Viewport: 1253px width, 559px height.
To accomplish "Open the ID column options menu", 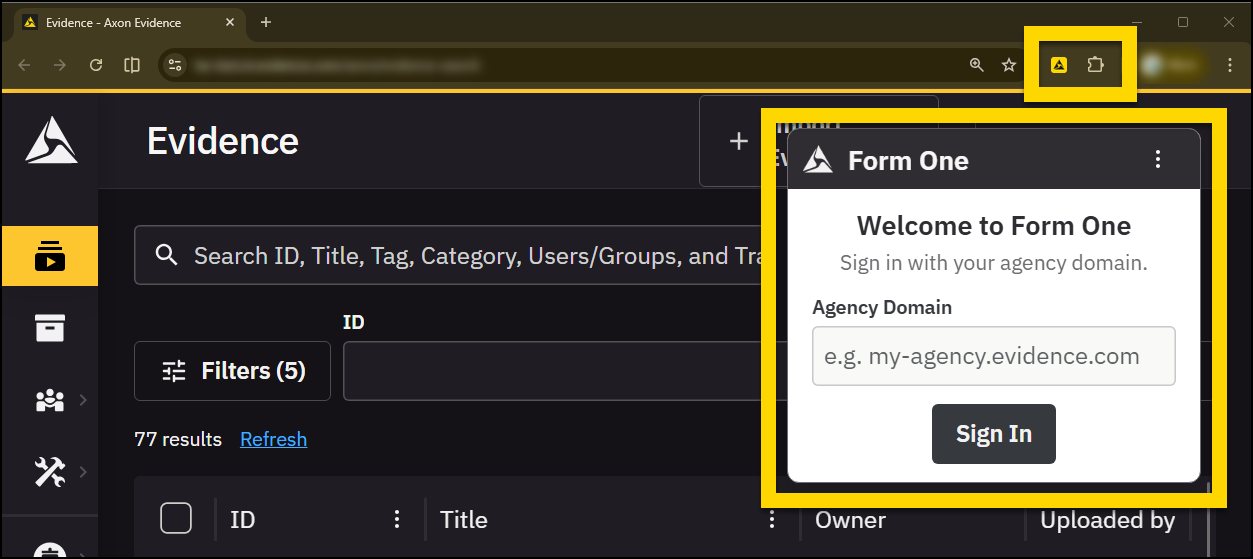I will [x=397, y=519].
